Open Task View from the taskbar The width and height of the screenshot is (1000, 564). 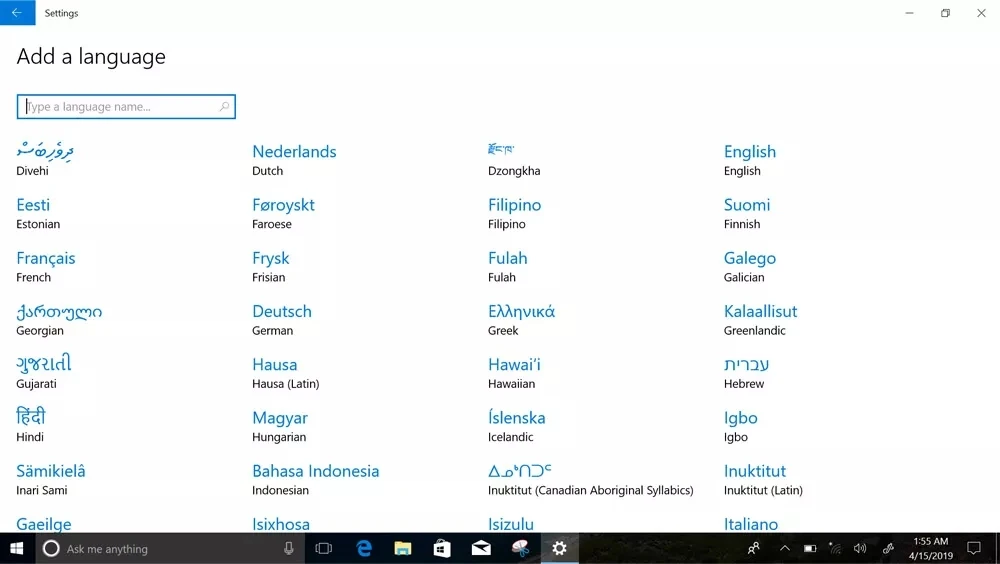(x=324, y=549)
